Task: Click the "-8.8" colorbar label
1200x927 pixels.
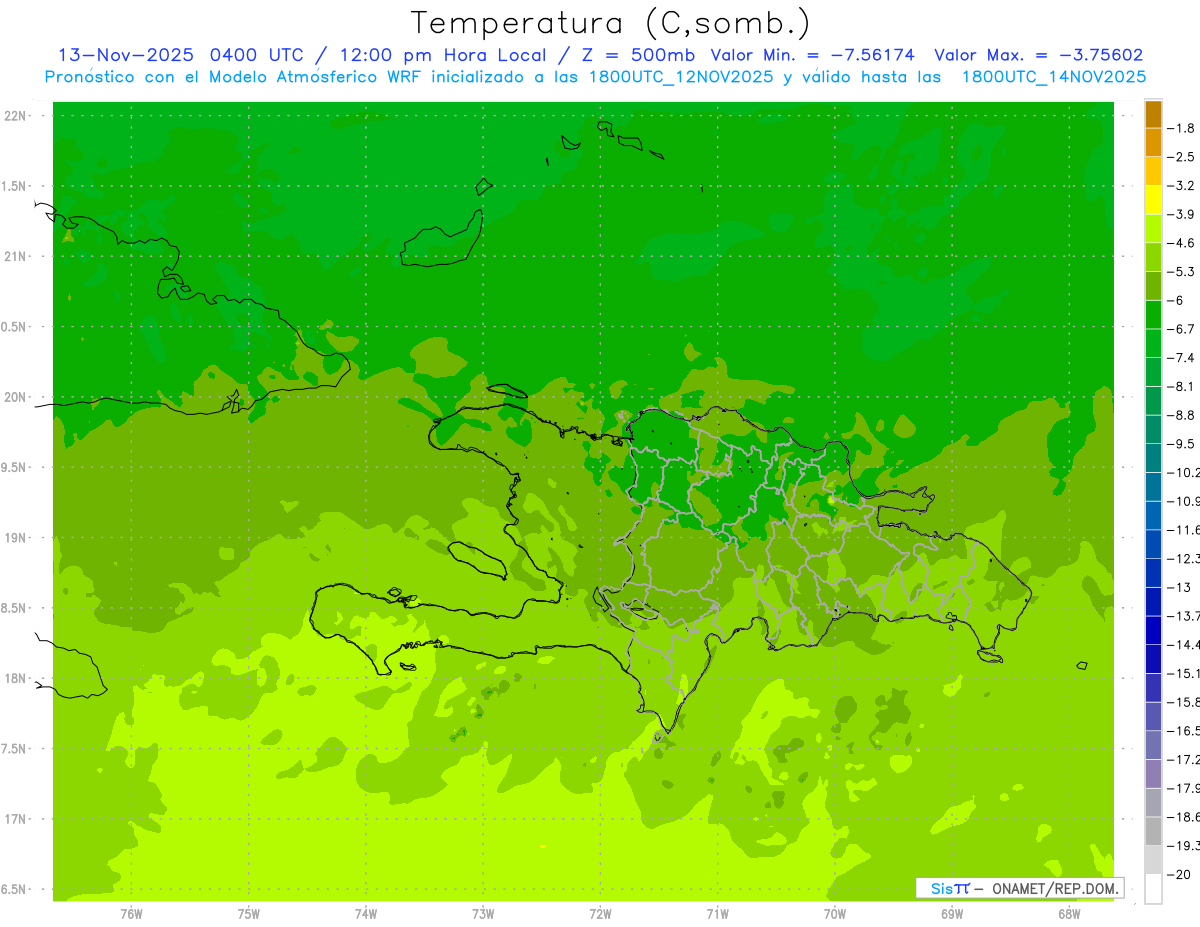Action: 1182,415
